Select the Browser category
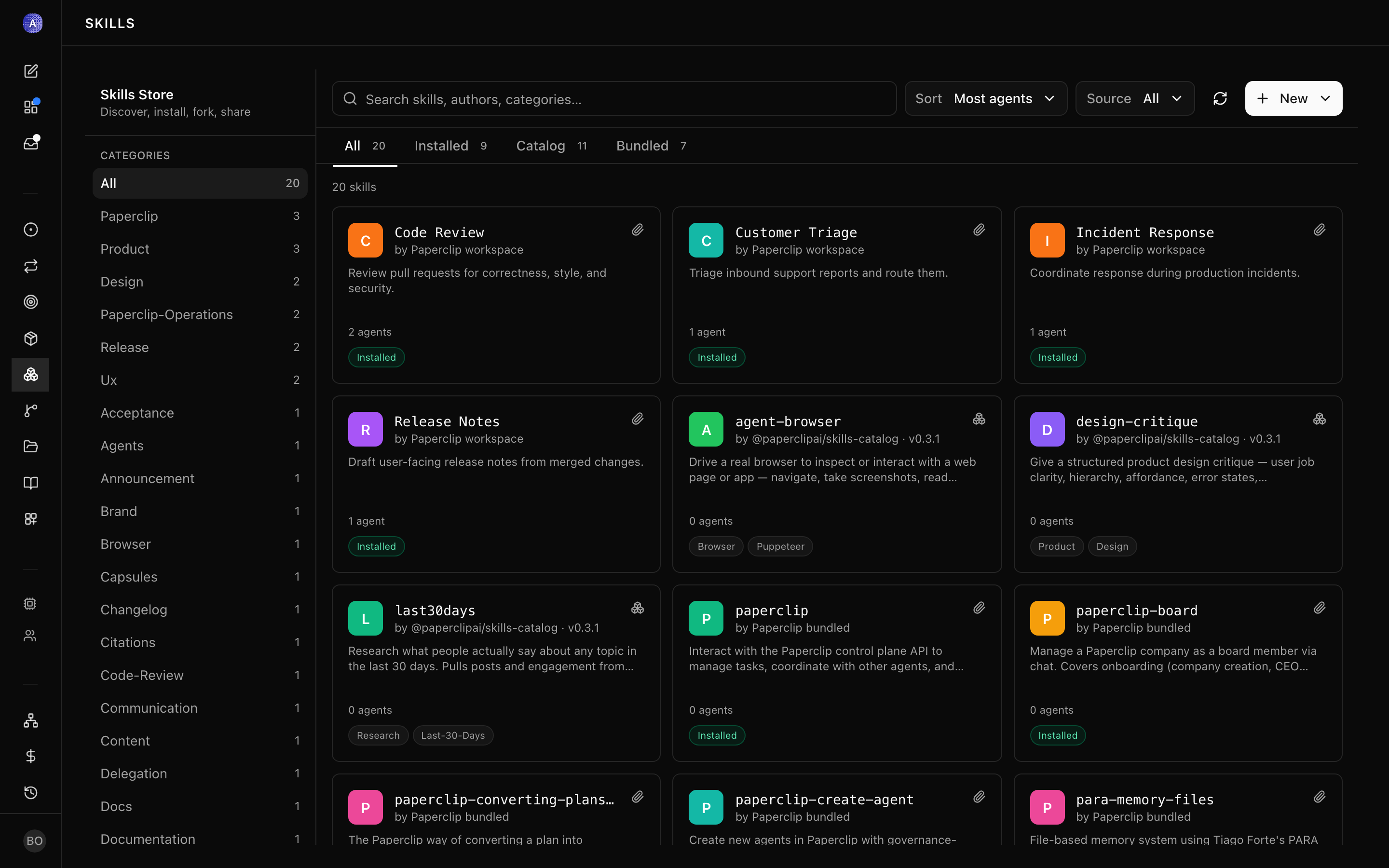Viewport: 1389px width, 868px height. pos(200,543)
